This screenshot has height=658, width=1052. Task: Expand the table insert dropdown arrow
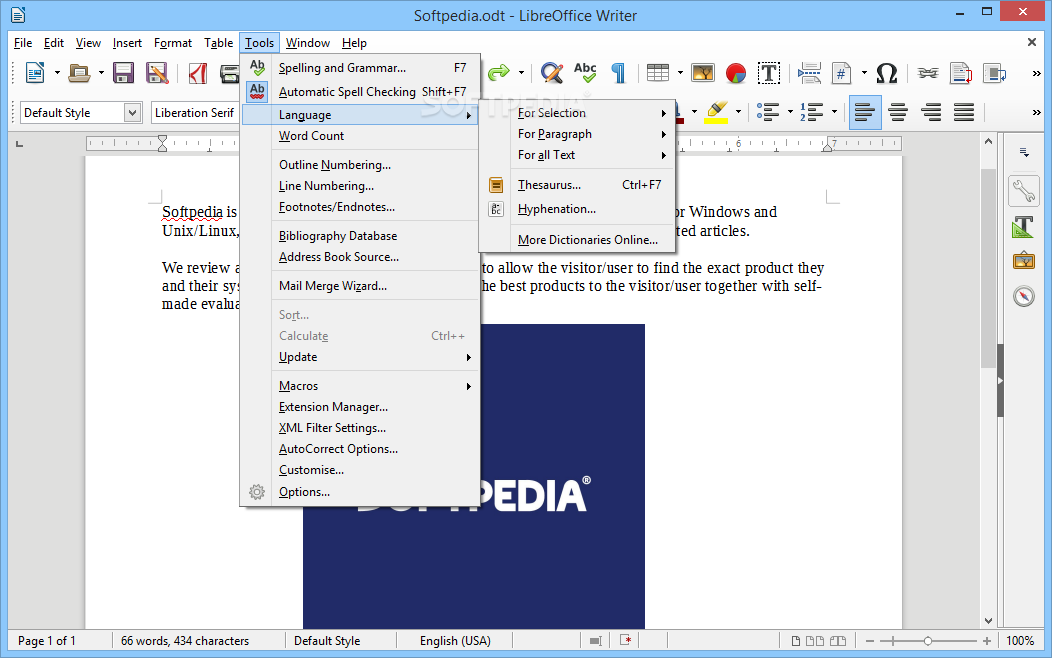(680, 72)
